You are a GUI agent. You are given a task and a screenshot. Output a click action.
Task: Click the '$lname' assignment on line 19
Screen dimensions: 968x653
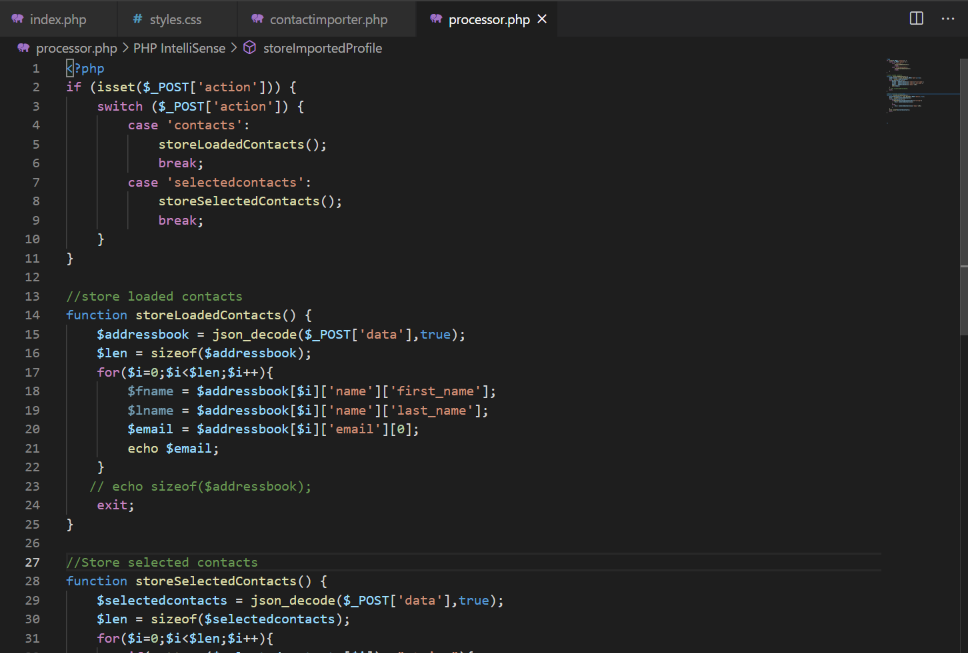tap(308, 410)
